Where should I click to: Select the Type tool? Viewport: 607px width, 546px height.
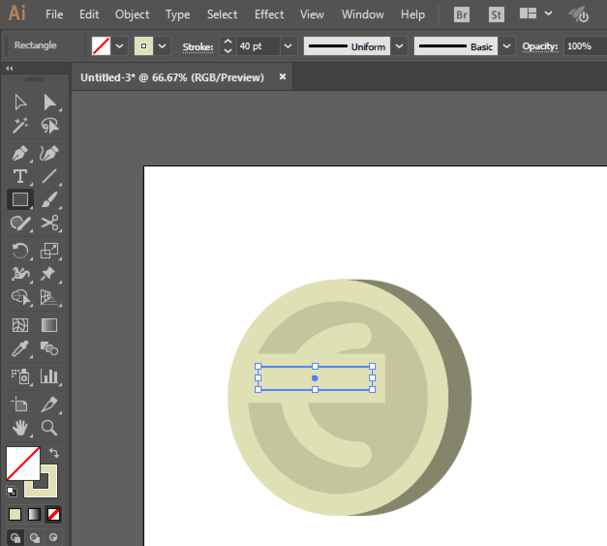20,177
